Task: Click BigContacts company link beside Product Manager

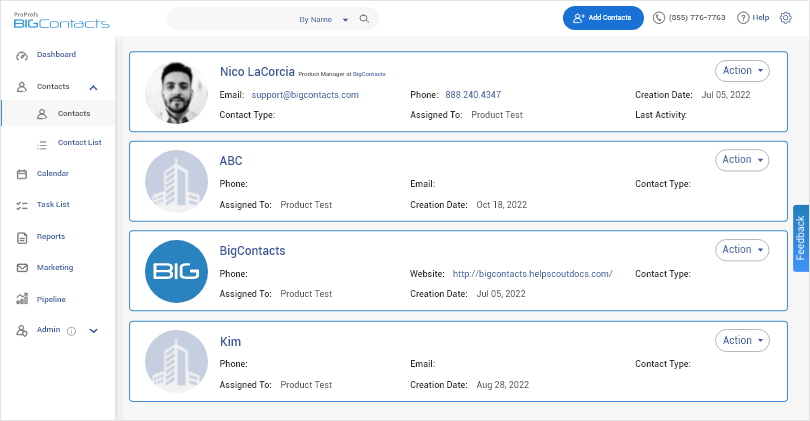Action: tap(369, 74)
